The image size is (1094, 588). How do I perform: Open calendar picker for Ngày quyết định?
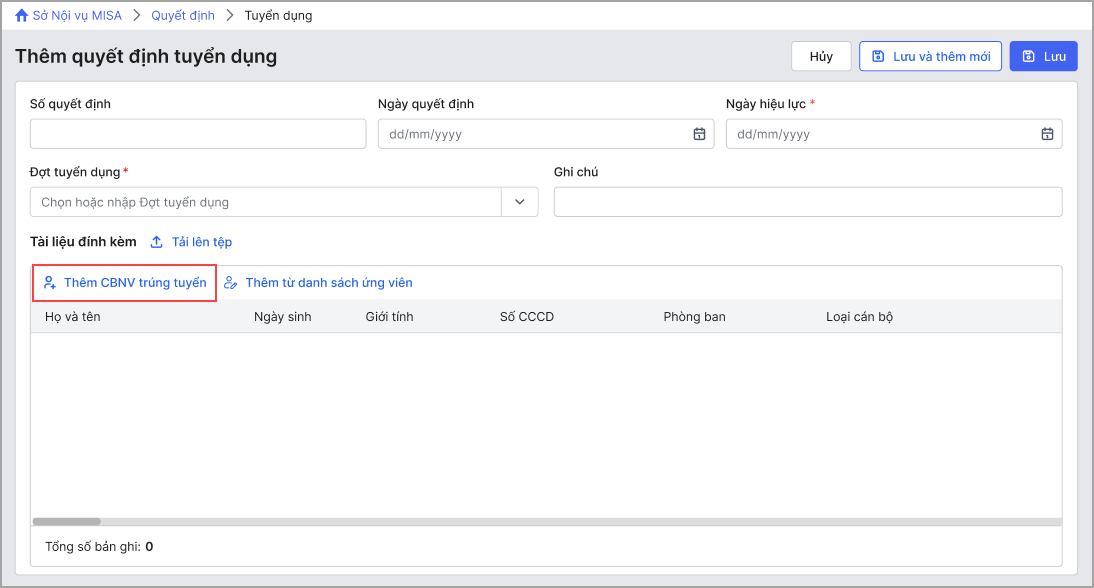coord(699,134)
